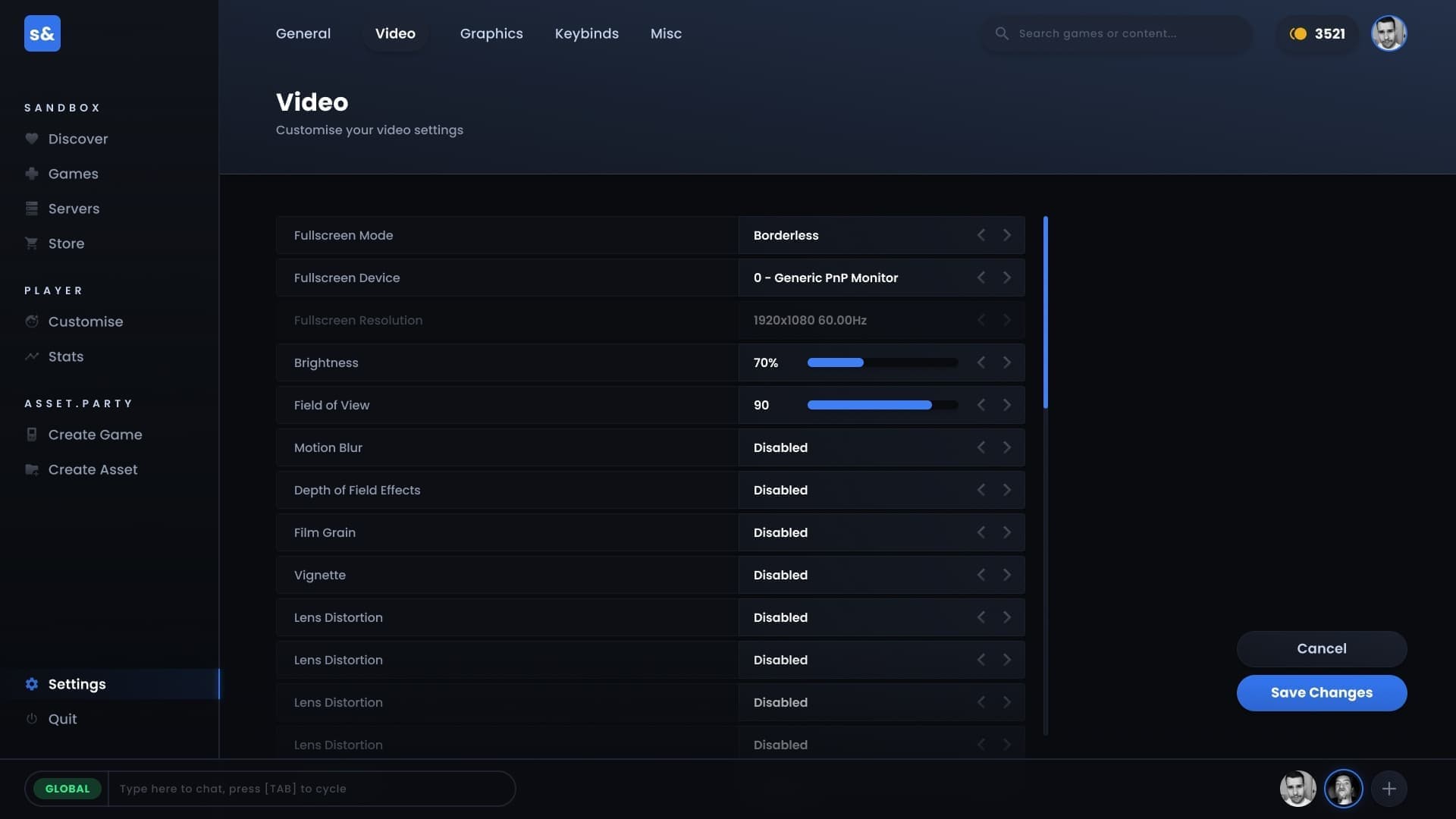
Task: Select the highlighted second party member avatar
Action: 1343,789
